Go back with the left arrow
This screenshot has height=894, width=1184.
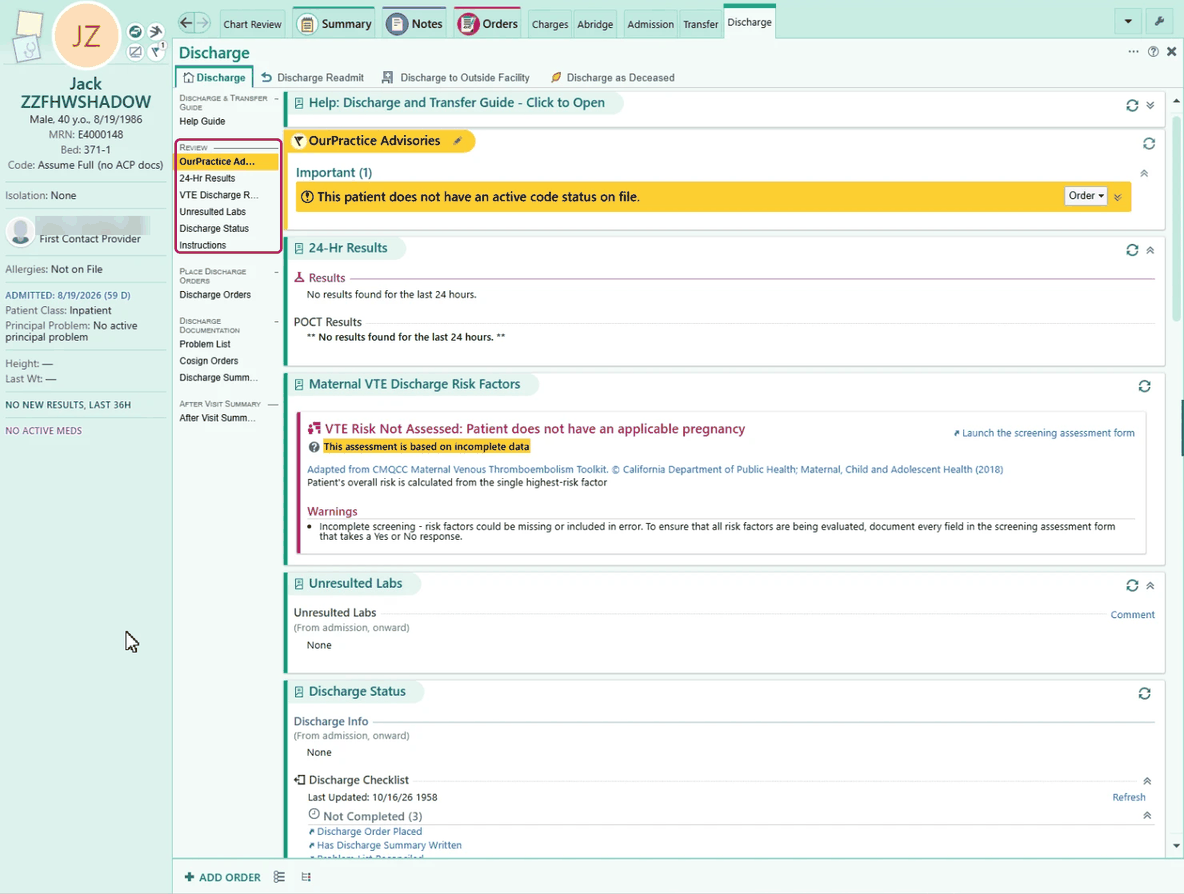[x=186, y=23]
